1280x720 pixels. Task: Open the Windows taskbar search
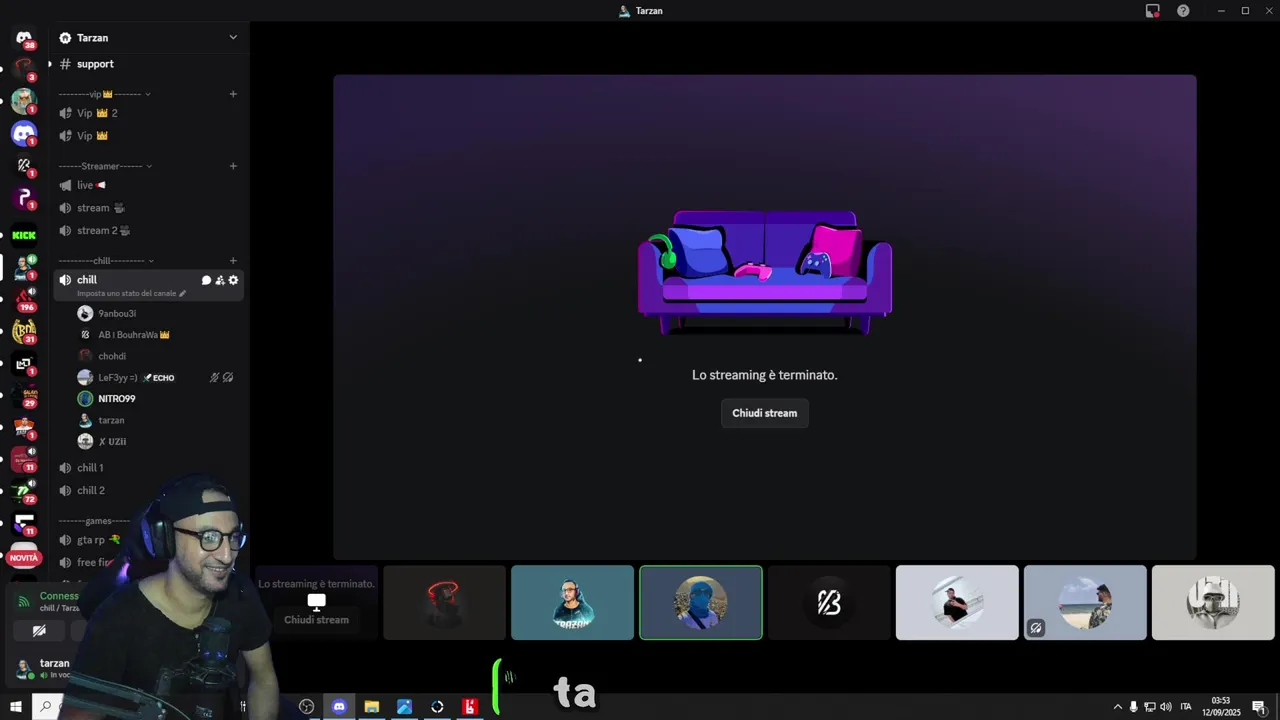[45, 706]
